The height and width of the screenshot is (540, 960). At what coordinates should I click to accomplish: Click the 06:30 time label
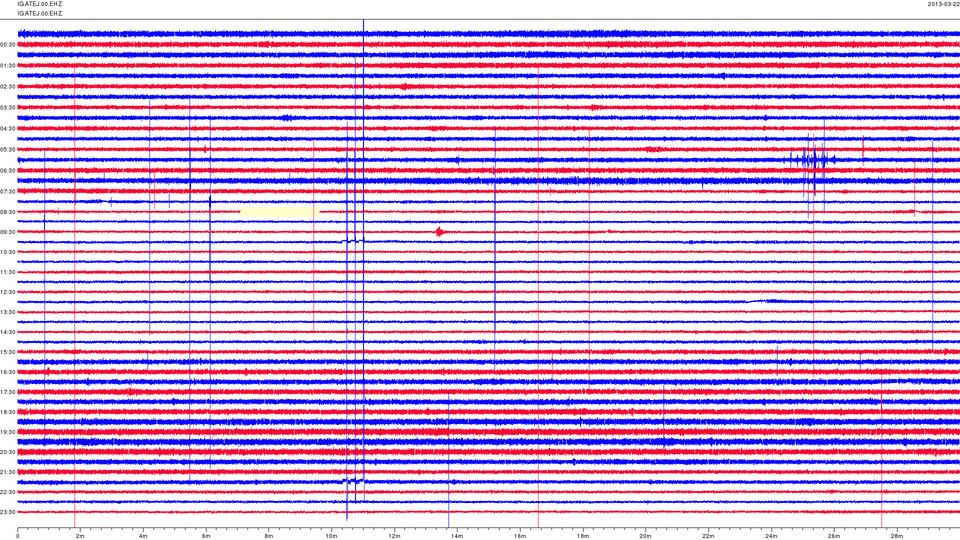[8, 171]
